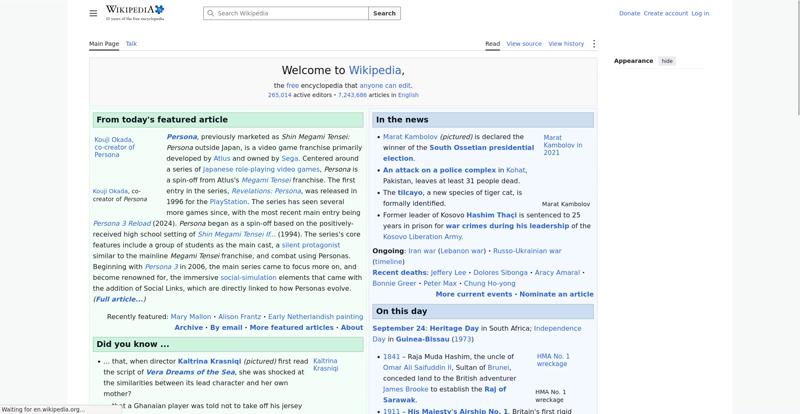Open the Wikipedia logo home link
The height and width of the screenshot is (414, 800).
(135, 13)
